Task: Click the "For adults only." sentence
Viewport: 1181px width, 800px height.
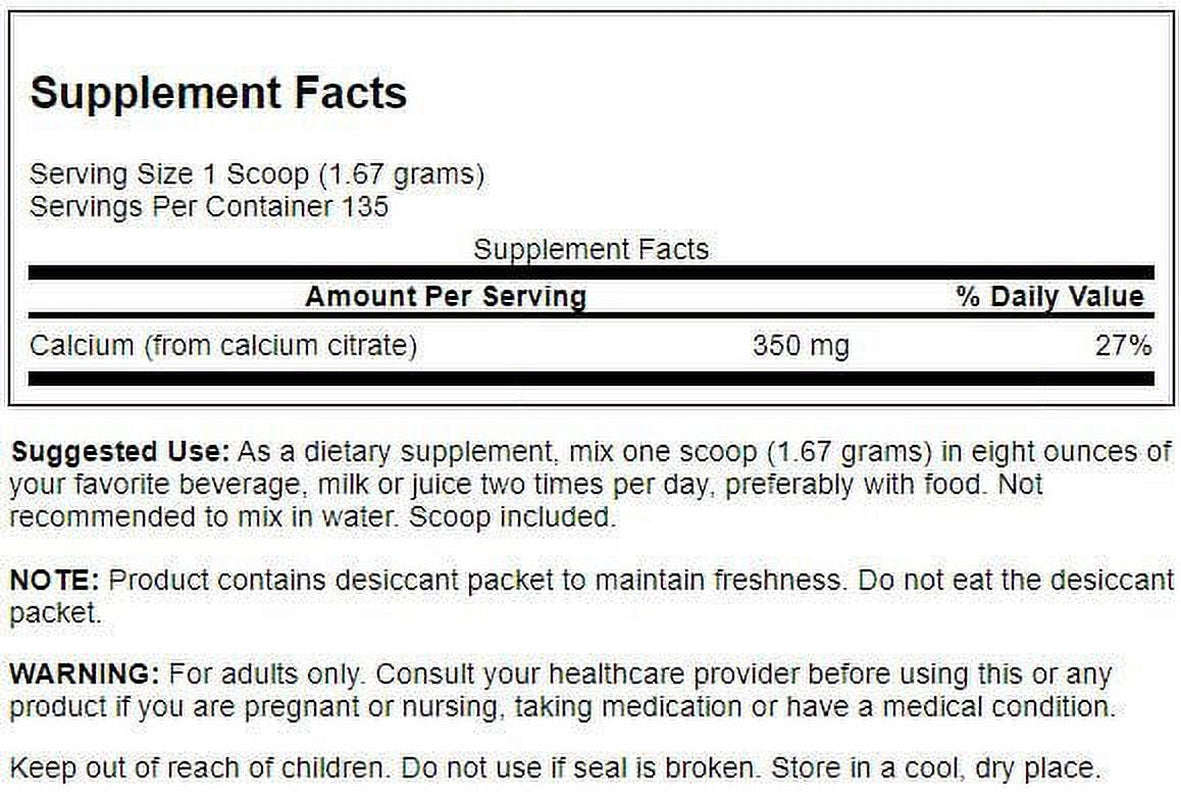Action: click(x=268, y=674)
